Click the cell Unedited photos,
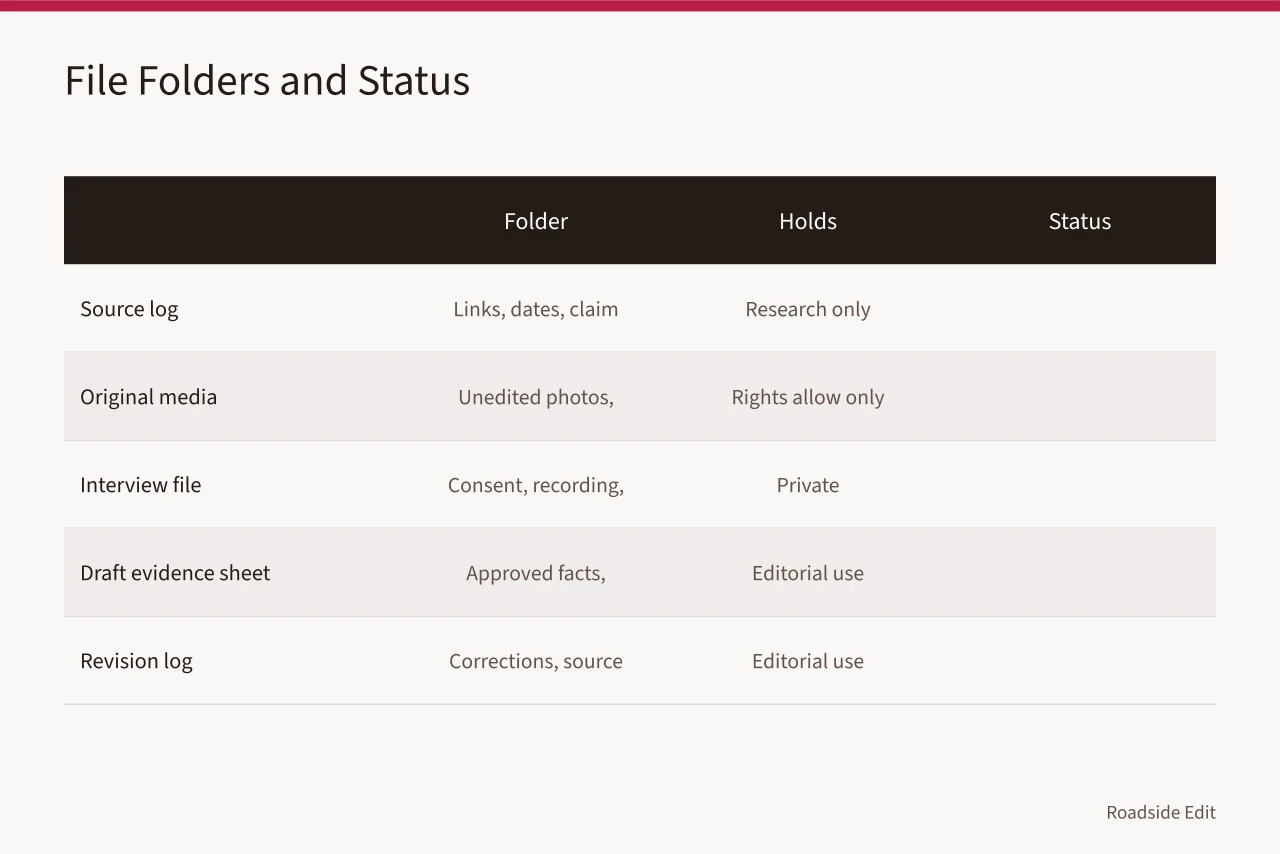 [536, 397]
